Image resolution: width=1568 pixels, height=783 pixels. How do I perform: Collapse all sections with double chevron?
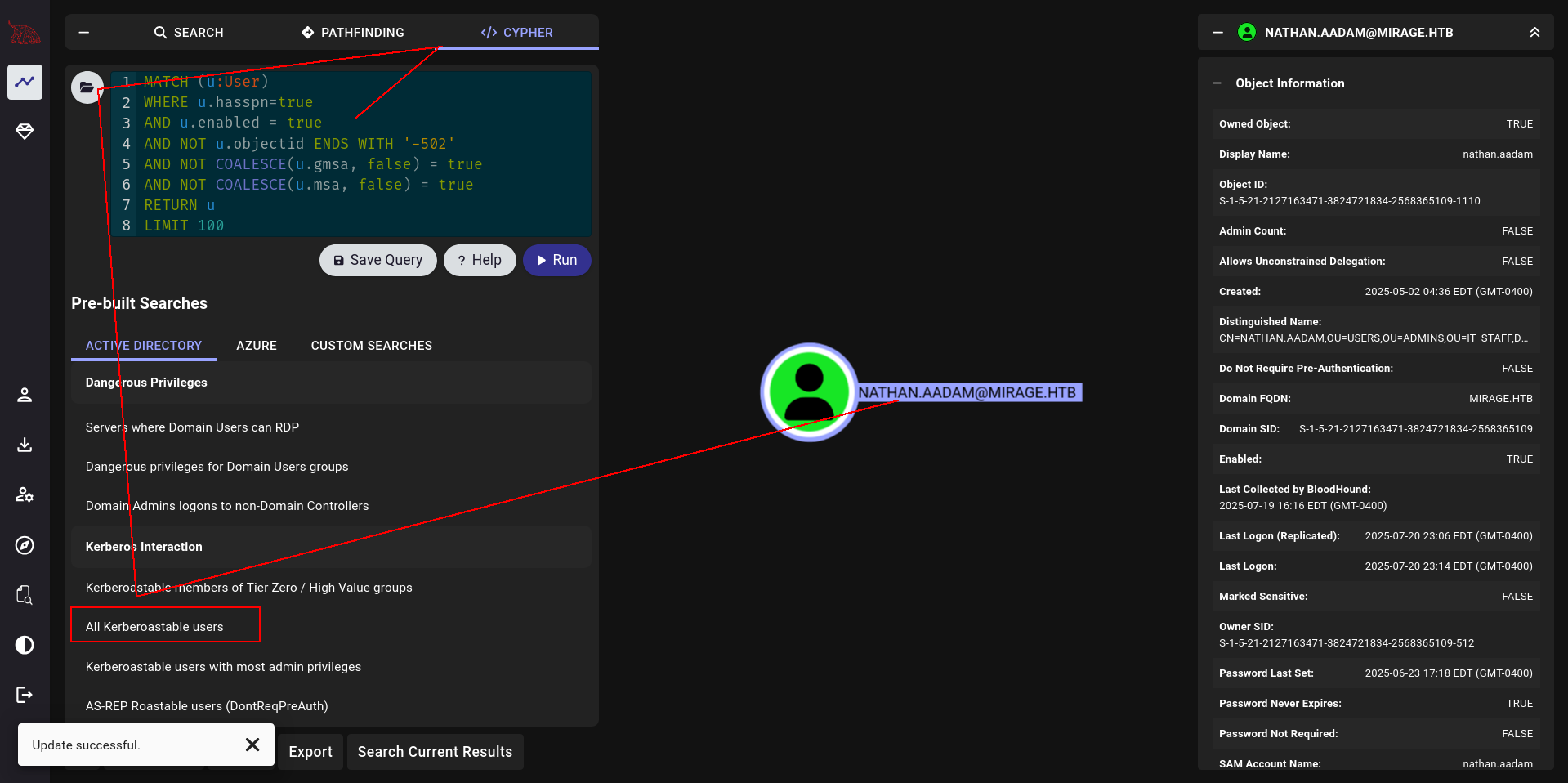1534,33
